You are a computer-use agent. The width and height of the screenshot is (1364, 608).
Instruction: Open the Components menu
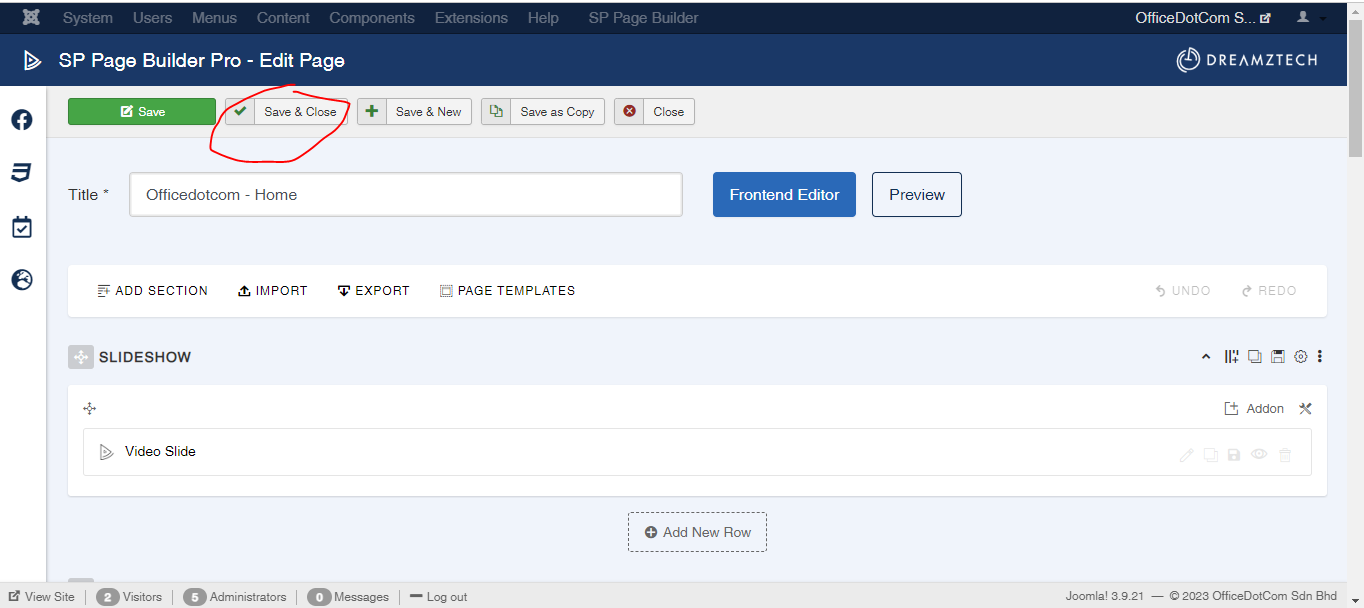click(x=372, y=18)
